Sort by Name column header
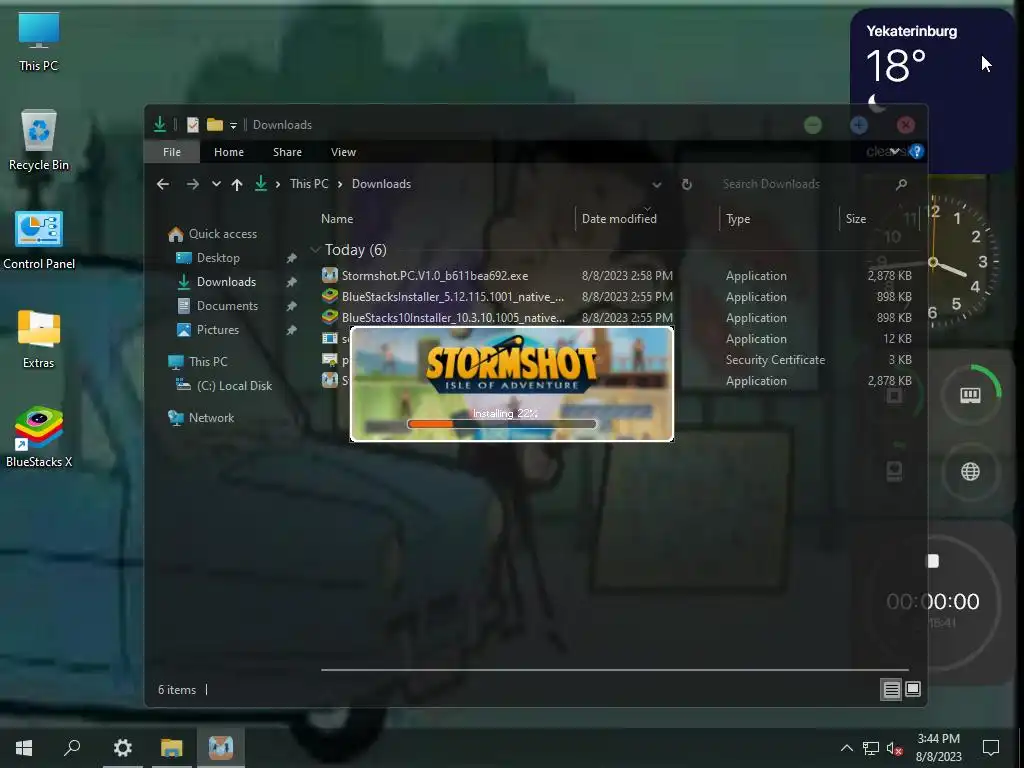This screenshot has height=768, width=1024. tap(337, 219)
